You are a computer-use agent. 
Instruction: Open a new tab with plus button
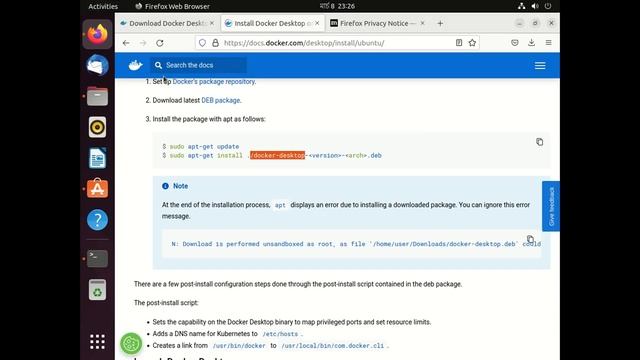[440, 23]
